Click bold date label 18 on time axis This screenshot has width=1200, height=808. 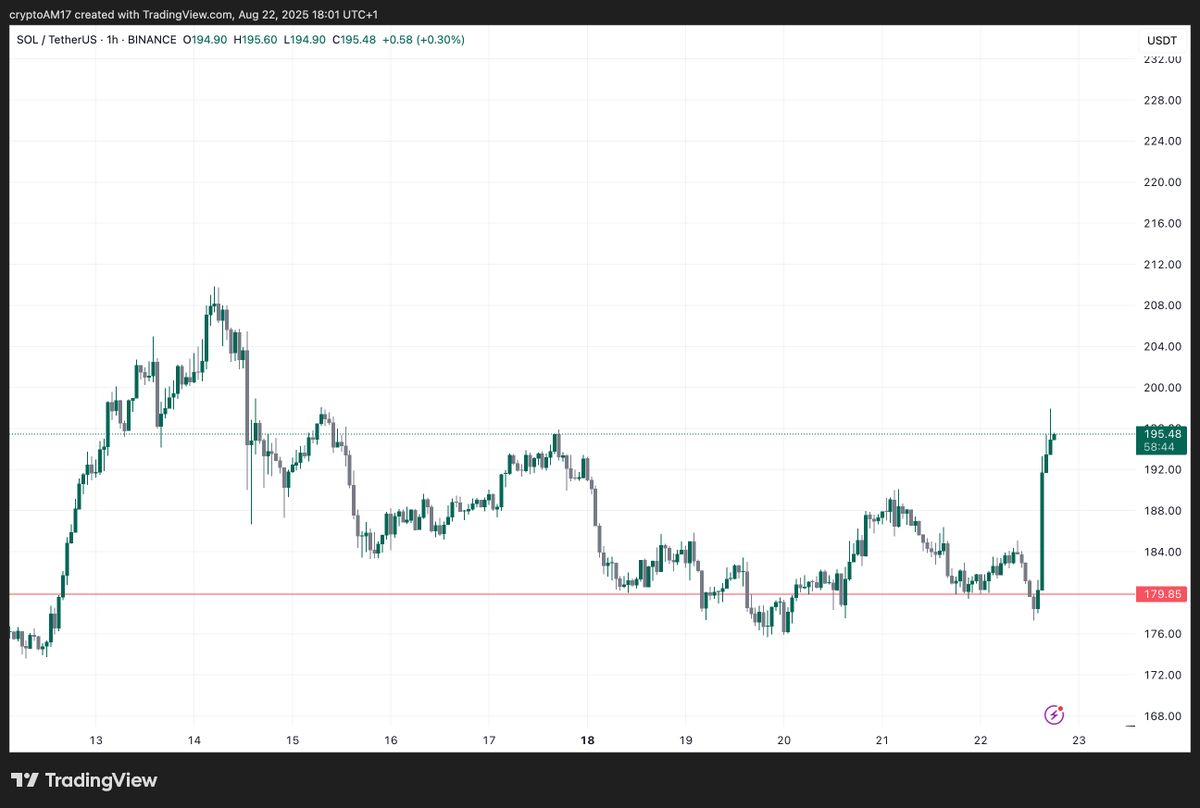pos(587,740)
